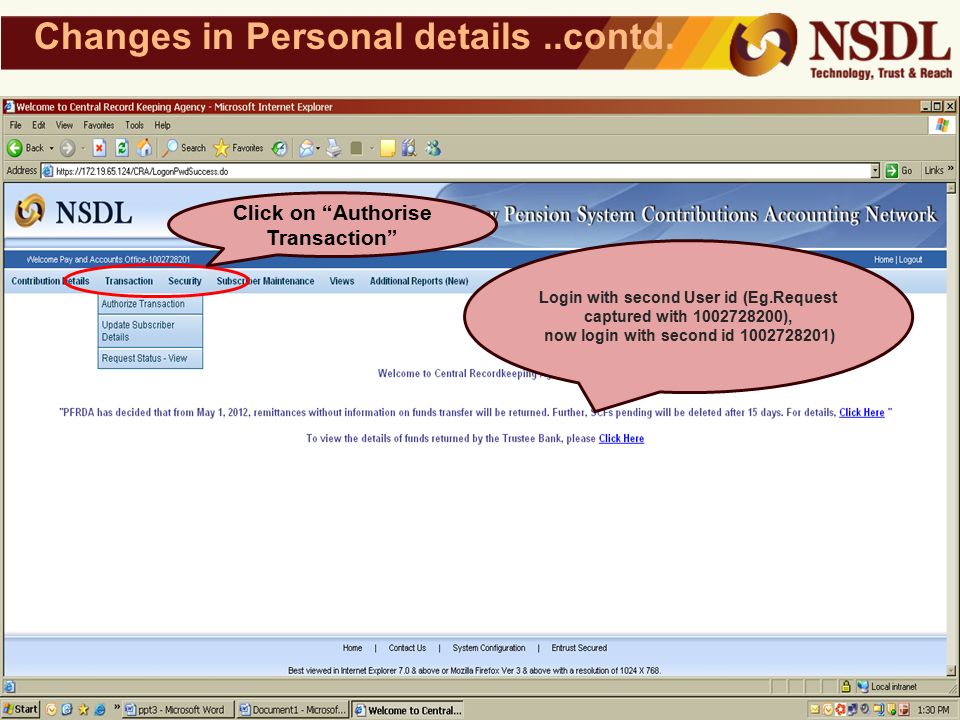
Task: Click the Stop page loading icon
Action: [99, 148]
